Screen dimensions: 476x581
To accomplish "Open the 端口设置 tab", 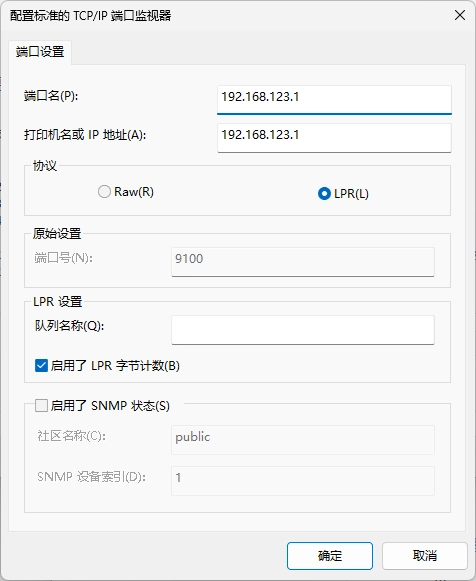I will tap(40, 52).
